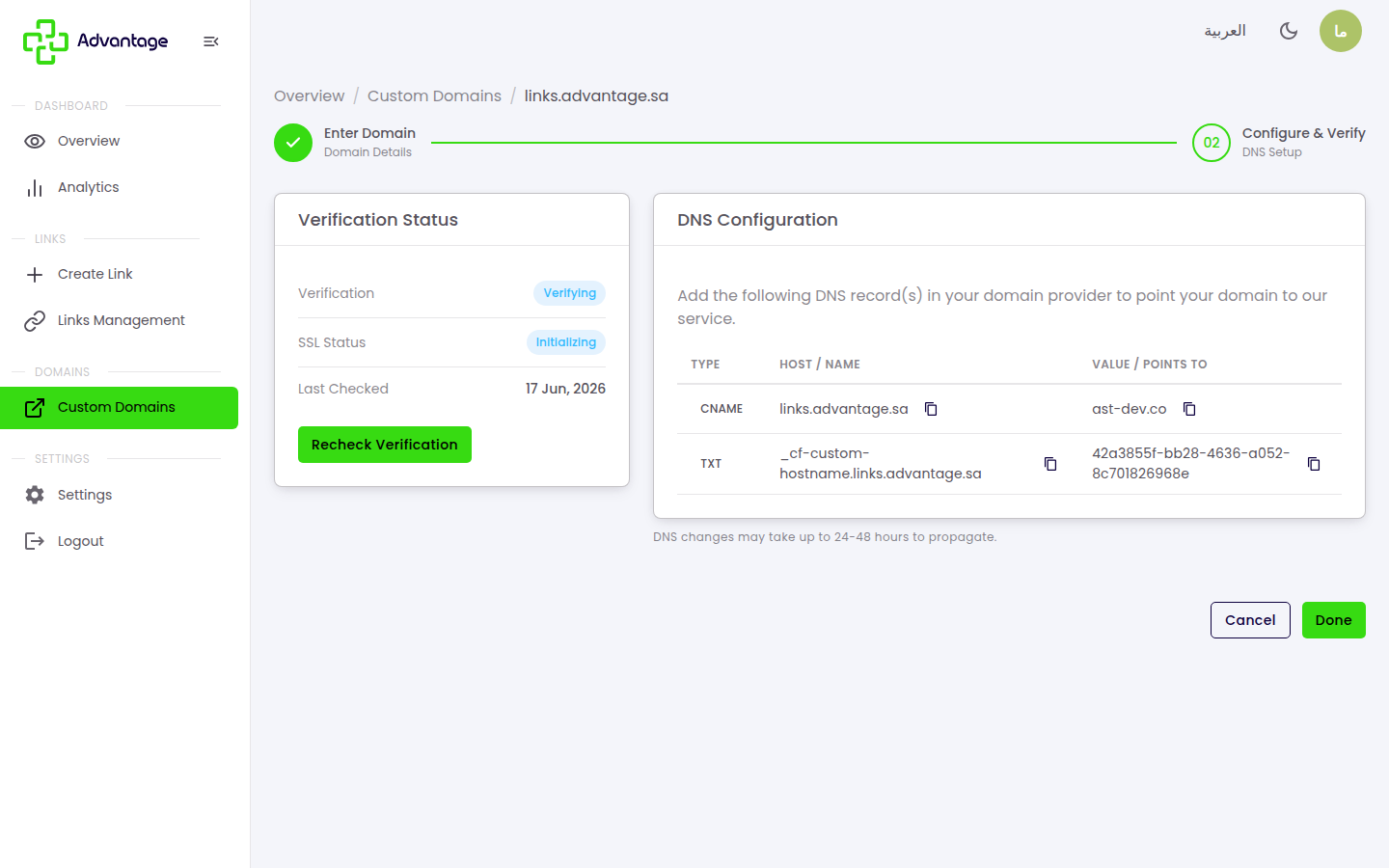Image resolution: width=1389 pixels, height=868 pixels.
Task: Open Overview in the sidebar
Action: 120,141
